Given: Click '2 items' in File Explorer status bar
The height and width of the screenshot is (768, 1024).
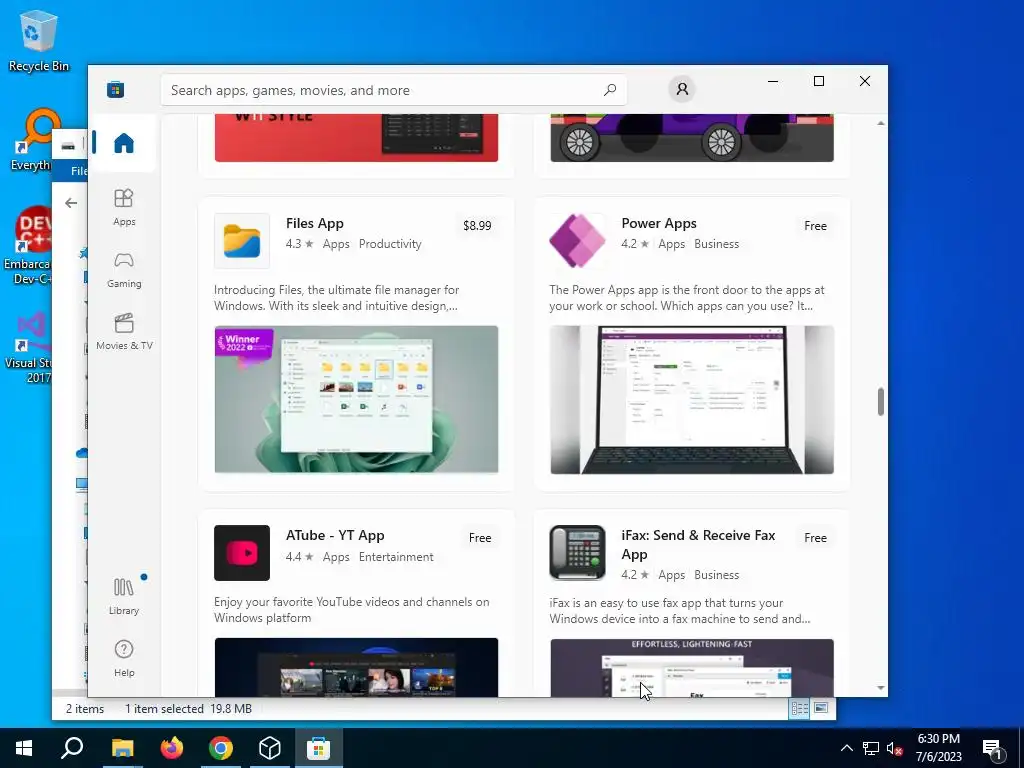Looking at the screenshot, I should click(x=85, y=709).
